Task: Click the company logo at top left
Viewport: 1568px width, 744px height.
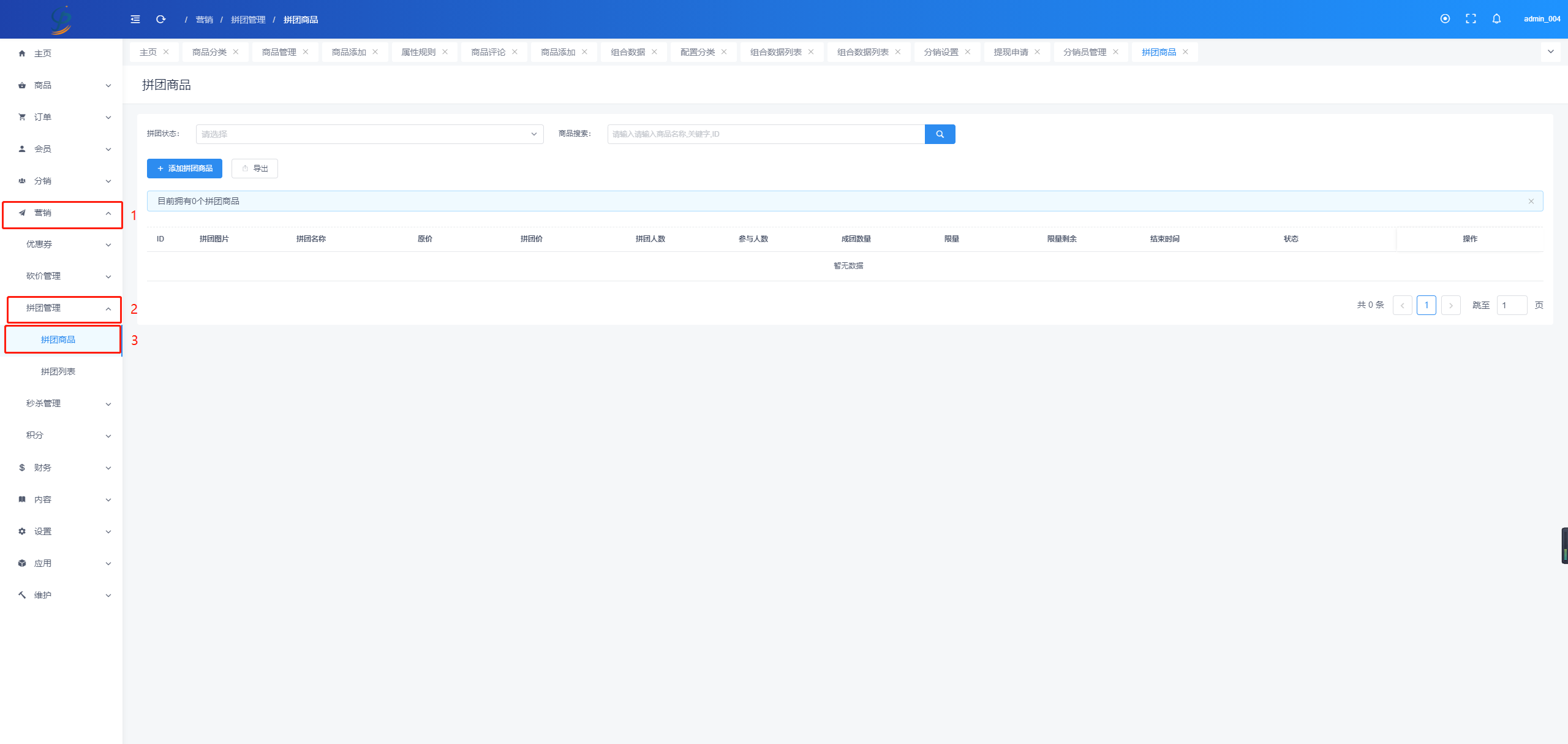Action: coord(61,20)
